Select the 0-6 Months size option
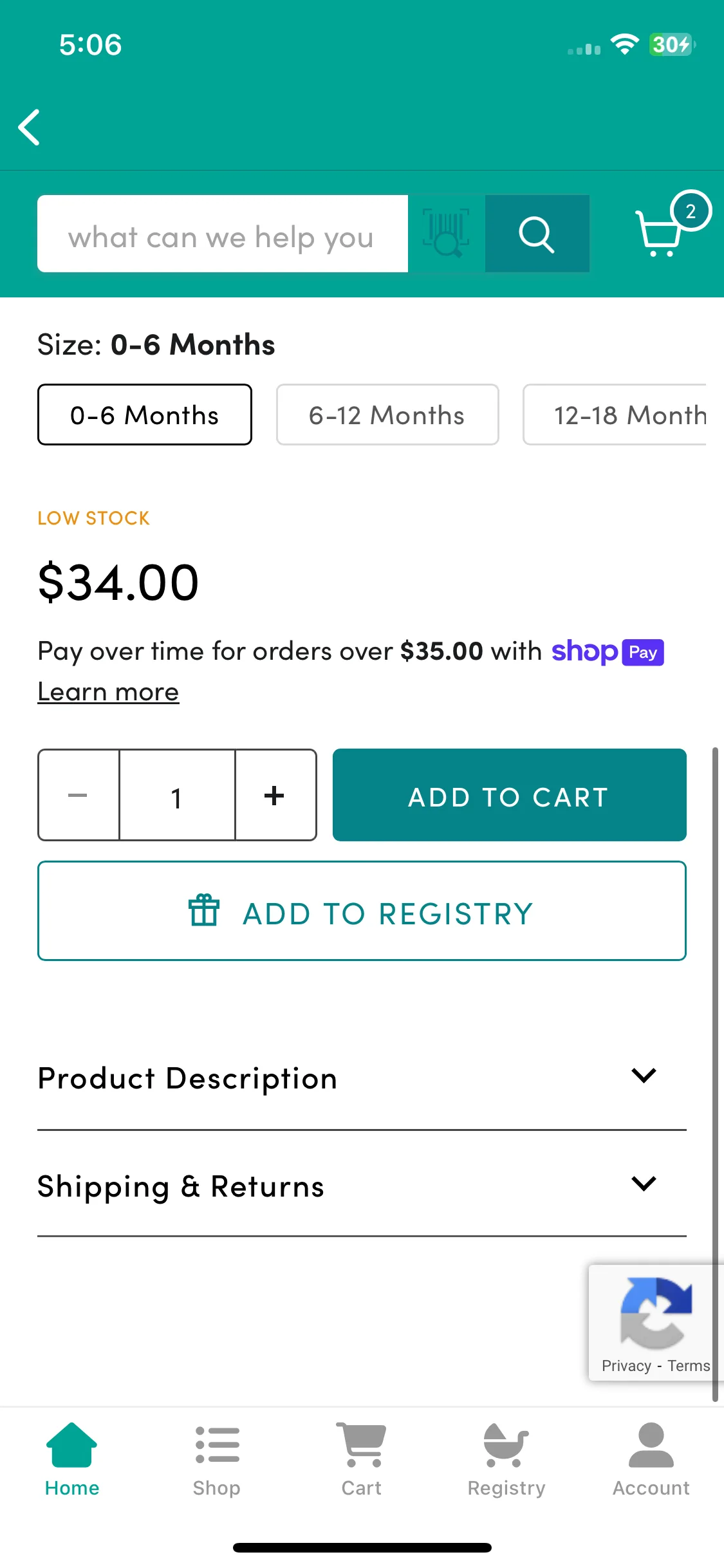Viewport: 724px width, 1568px height. 145,415
